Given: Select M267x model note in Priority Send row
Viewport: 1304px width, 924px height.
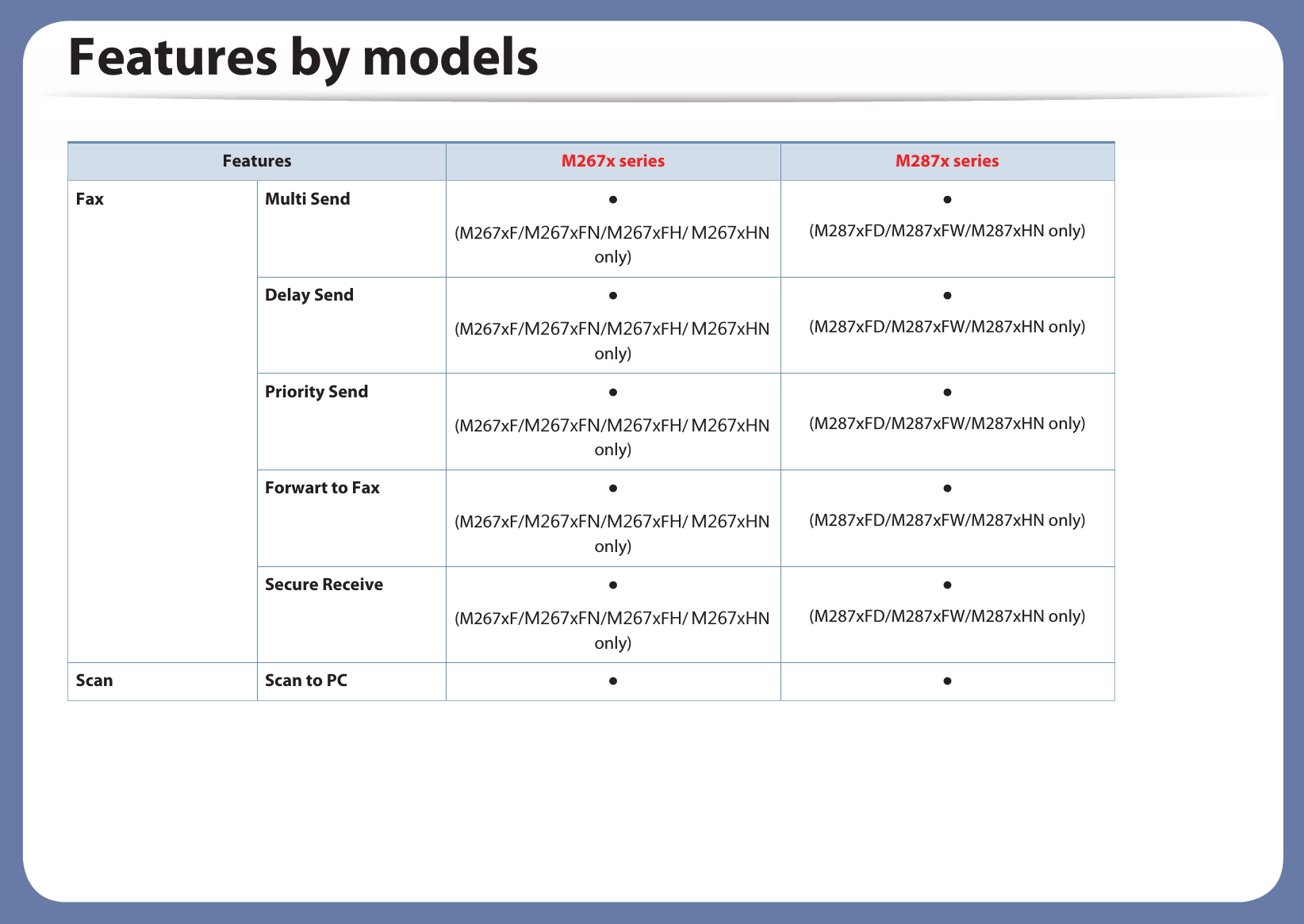Looking at the screenshot, I should [x=612, y=437].
